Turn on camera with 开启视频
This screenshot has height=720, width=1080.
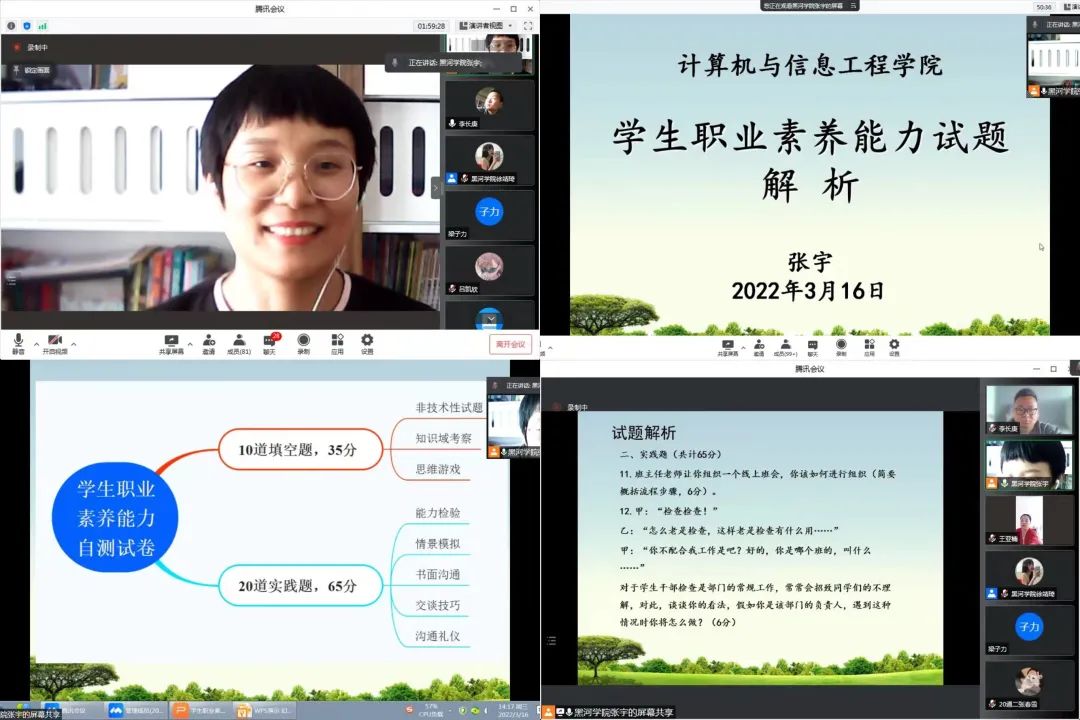pyautogui.click(x=55, y=343)
